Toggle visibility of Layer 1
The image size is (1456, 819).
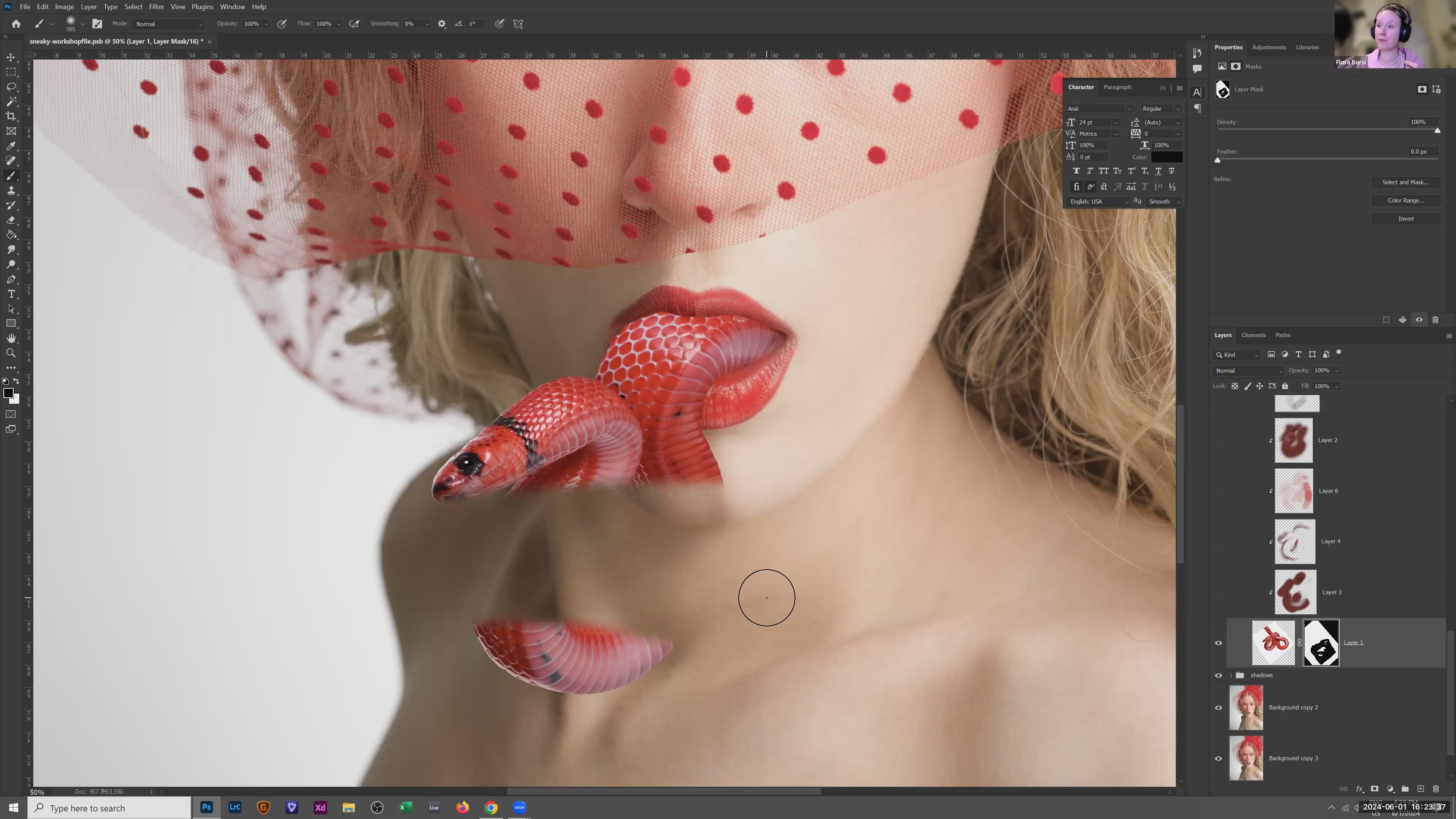1219,643
